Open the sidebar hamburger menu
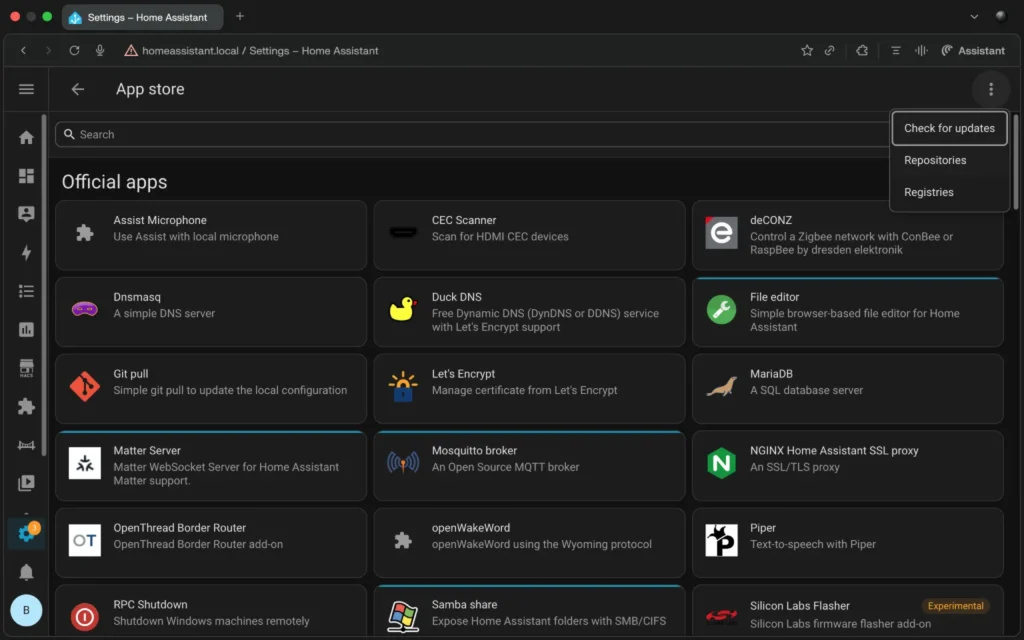This screenshot has height=640, width=1024. pos(26,89)
